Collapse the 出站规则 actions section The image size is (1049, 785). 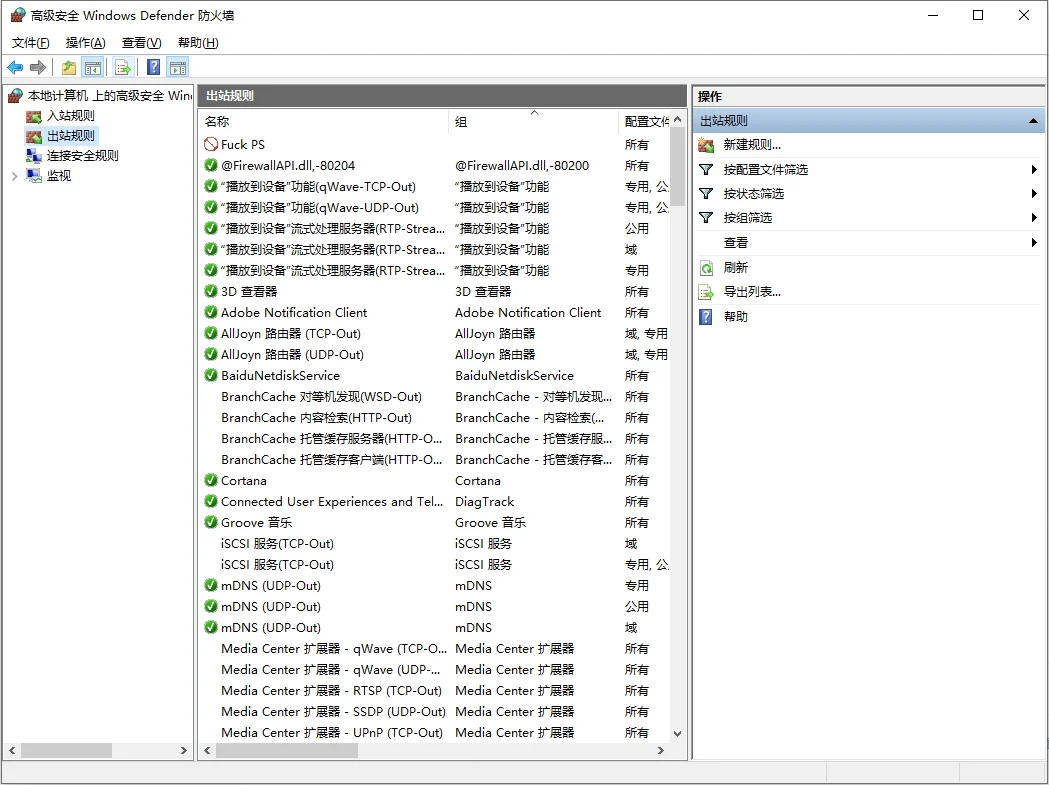(1033, 121)
